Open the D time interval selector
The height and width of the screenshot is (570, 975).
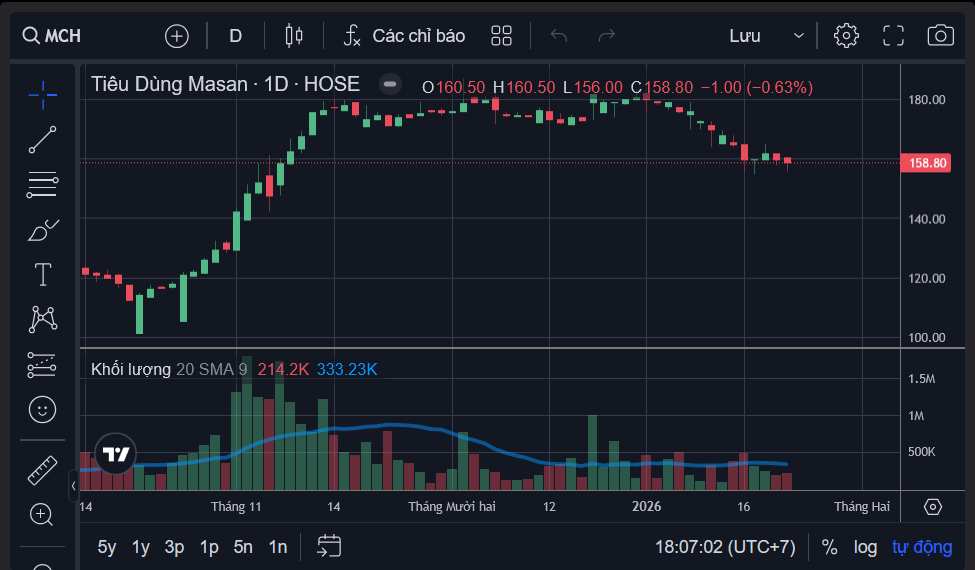point(236,36)
